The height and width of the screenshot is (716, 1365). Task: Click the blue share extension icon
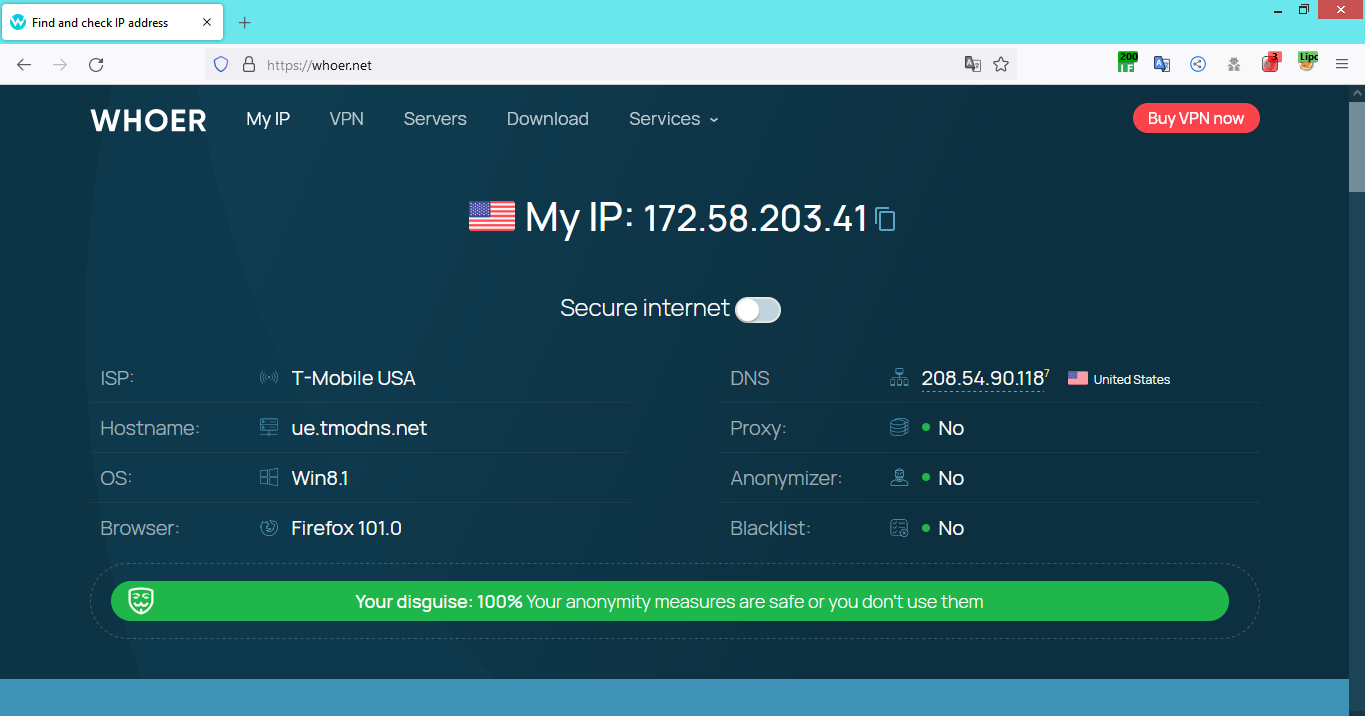1198,64
